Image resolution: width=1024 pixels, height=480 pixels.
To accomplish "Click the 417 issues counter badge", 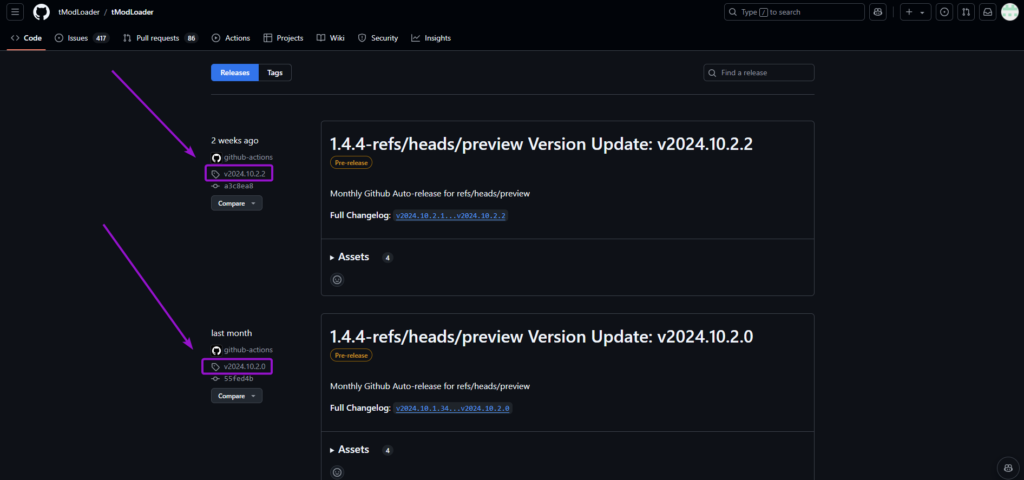I will (x=101, y=38).
